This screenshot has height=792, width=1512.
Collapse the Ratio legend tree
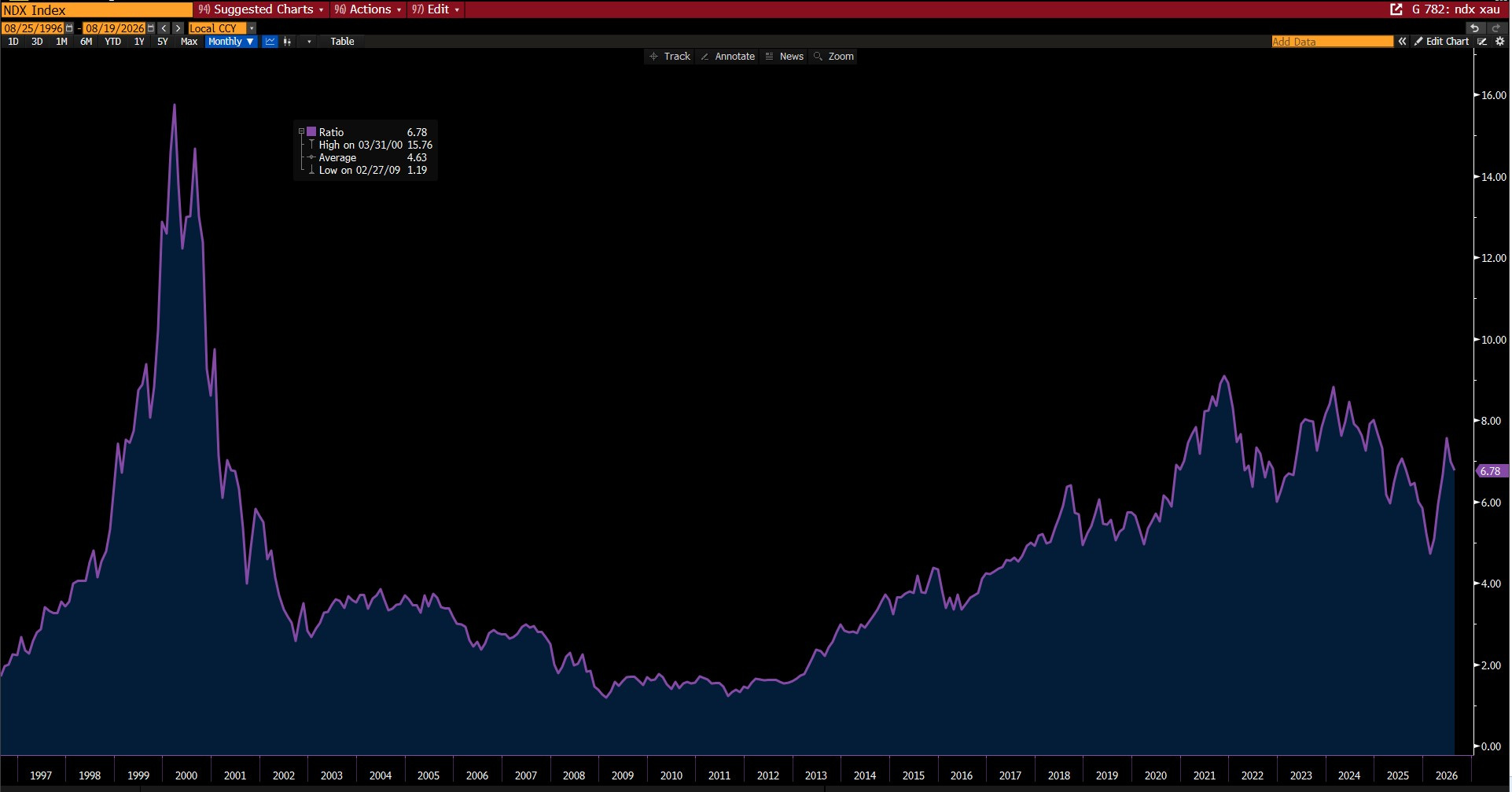pos(301,132)
